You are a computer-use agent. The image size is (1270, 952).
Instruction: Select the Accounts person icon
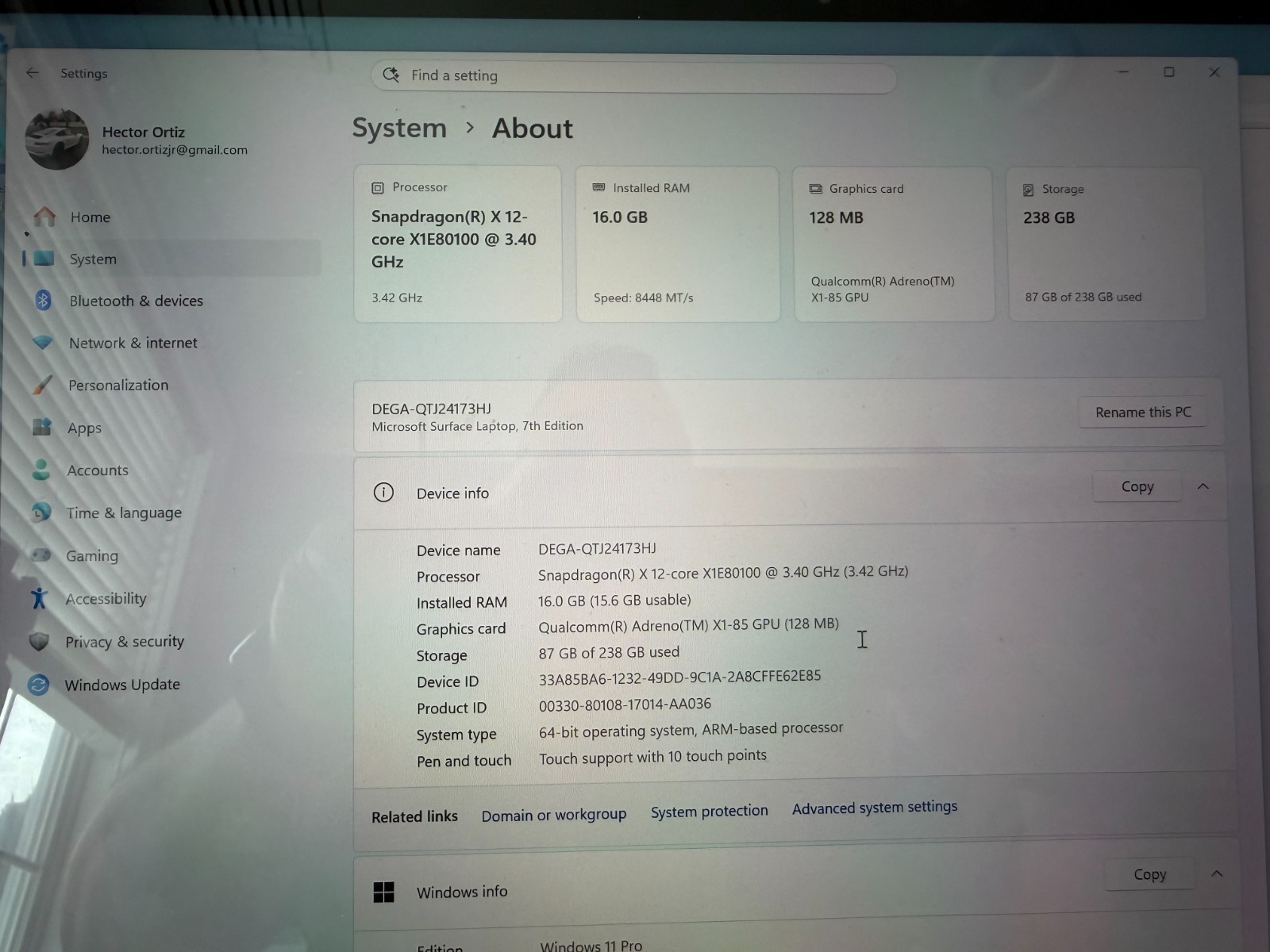click(41, 470)
